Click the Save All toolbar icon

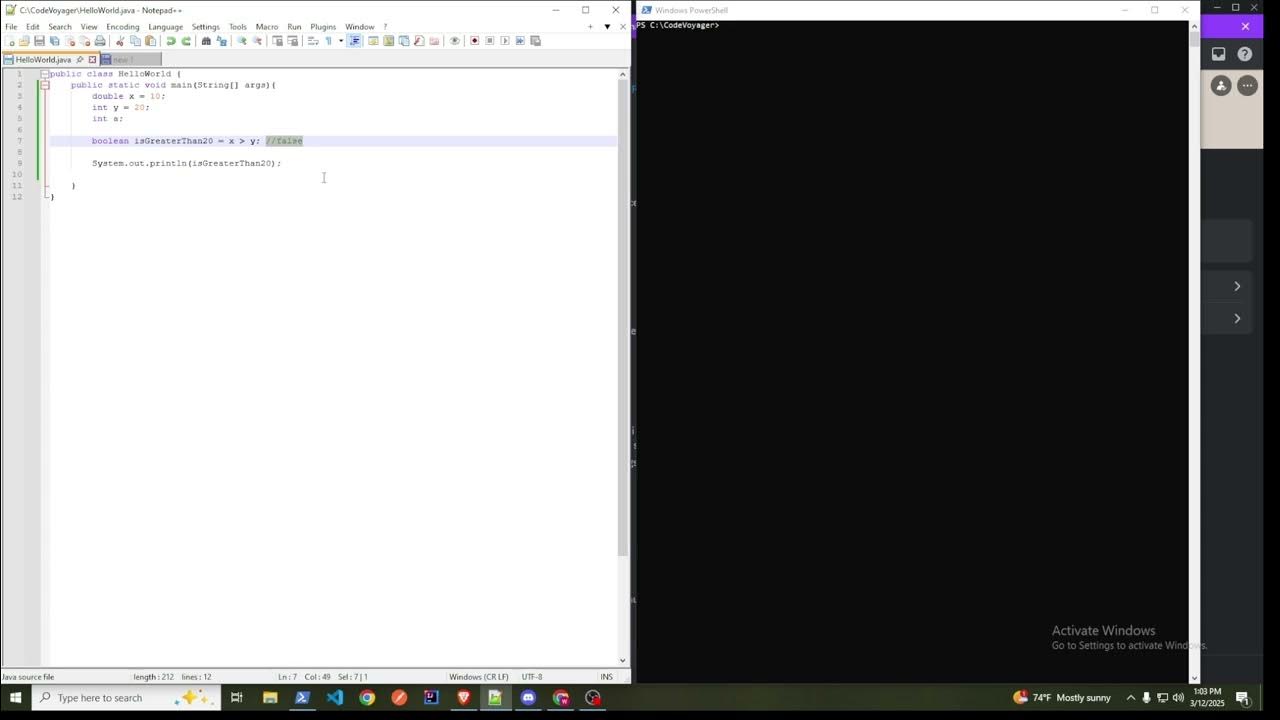tap(54, 41)
